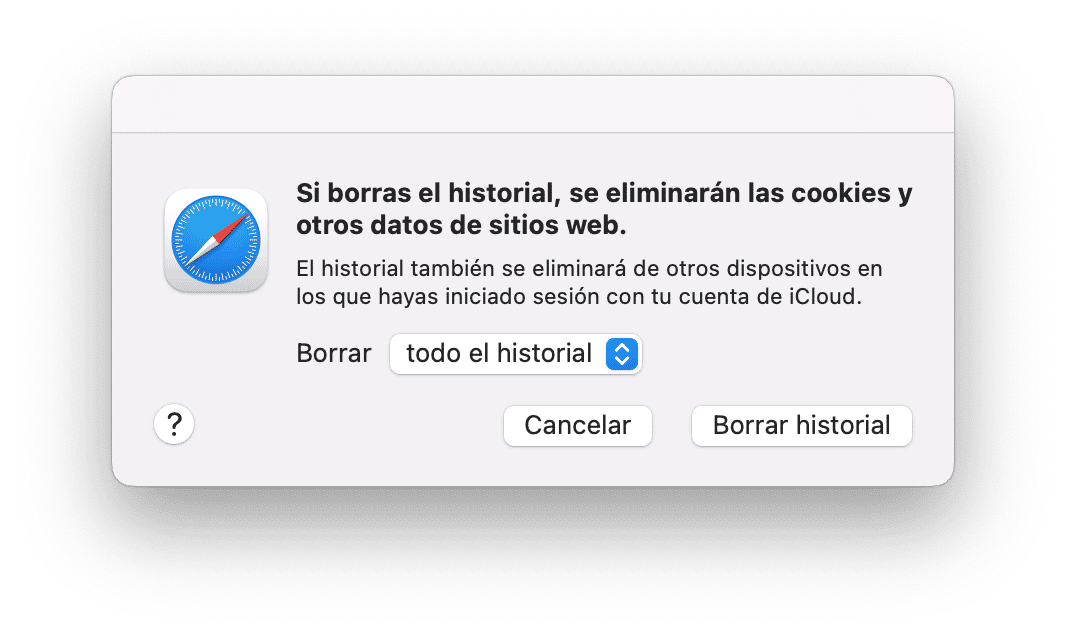Click the red needle of the Safari compass
The width and height of the screenshot is (1066, 634).
(x=229, y=228)
